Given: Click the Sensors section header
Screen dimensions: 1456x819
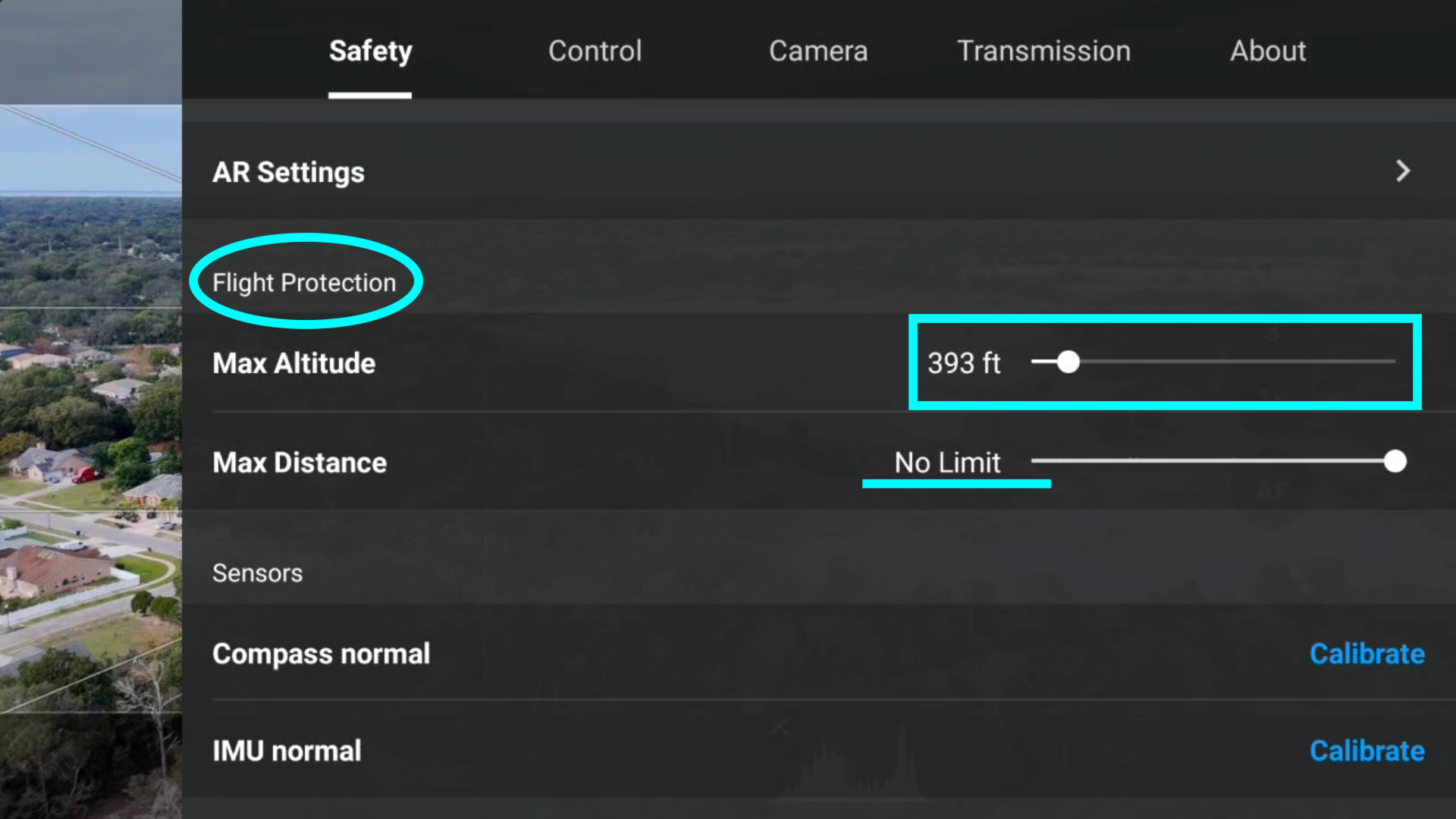Looking at the screenshot, I should click(x=257, y=573).
